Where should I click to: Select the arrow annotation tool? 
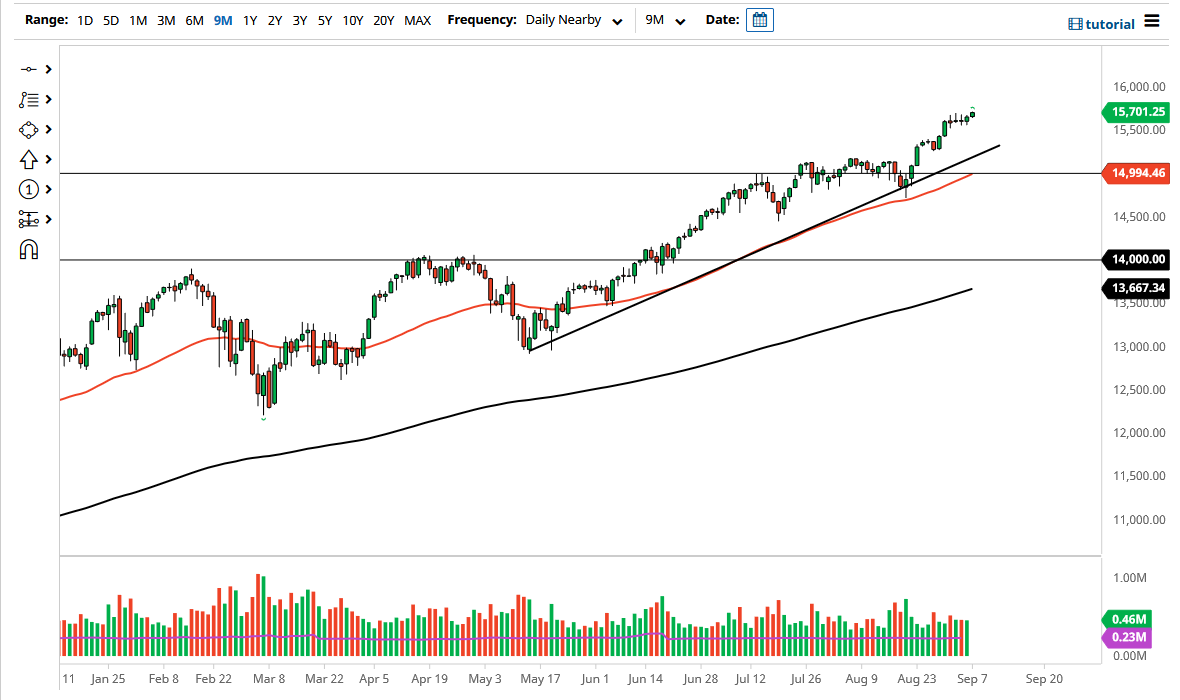tap(30, 159)
